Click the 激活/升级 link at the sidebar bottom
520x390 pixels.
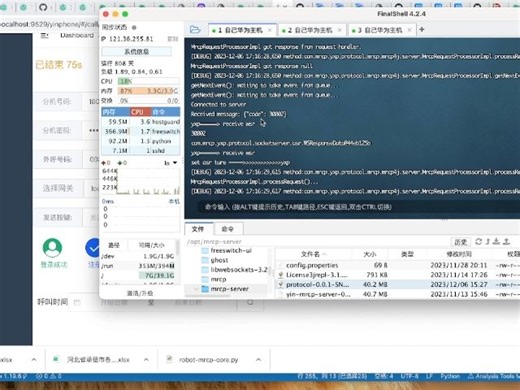click(x=140, y=293)
